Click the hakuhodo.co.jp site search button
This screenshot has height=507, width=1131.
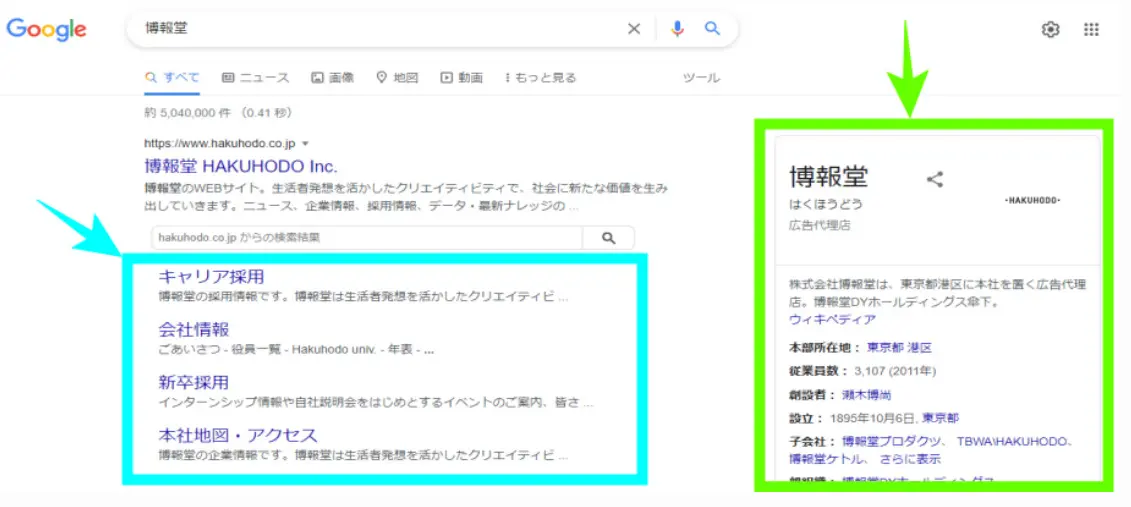coord(608,238)
